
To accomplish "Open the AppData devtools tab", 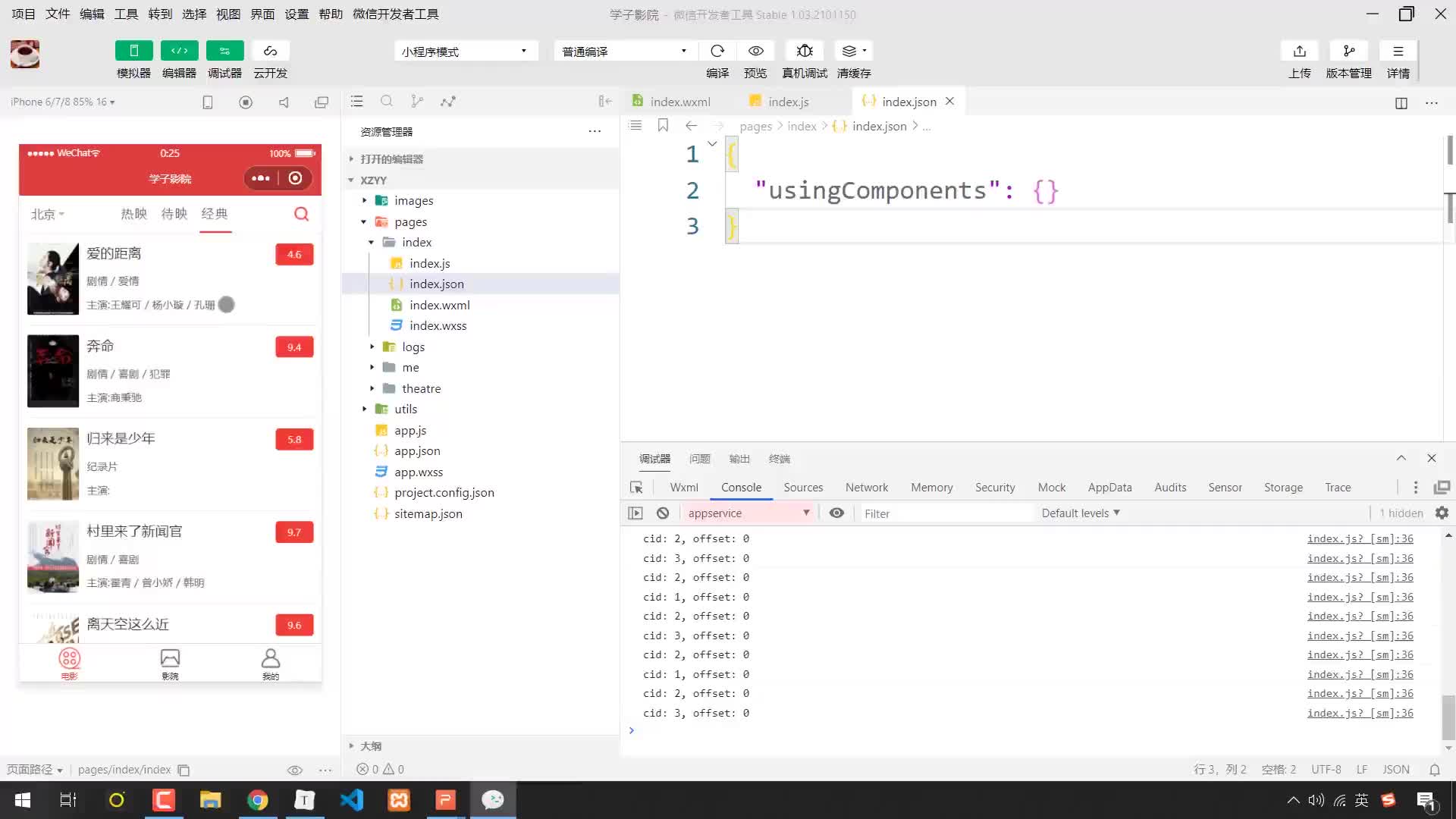I will click(x=1109, y=488).
